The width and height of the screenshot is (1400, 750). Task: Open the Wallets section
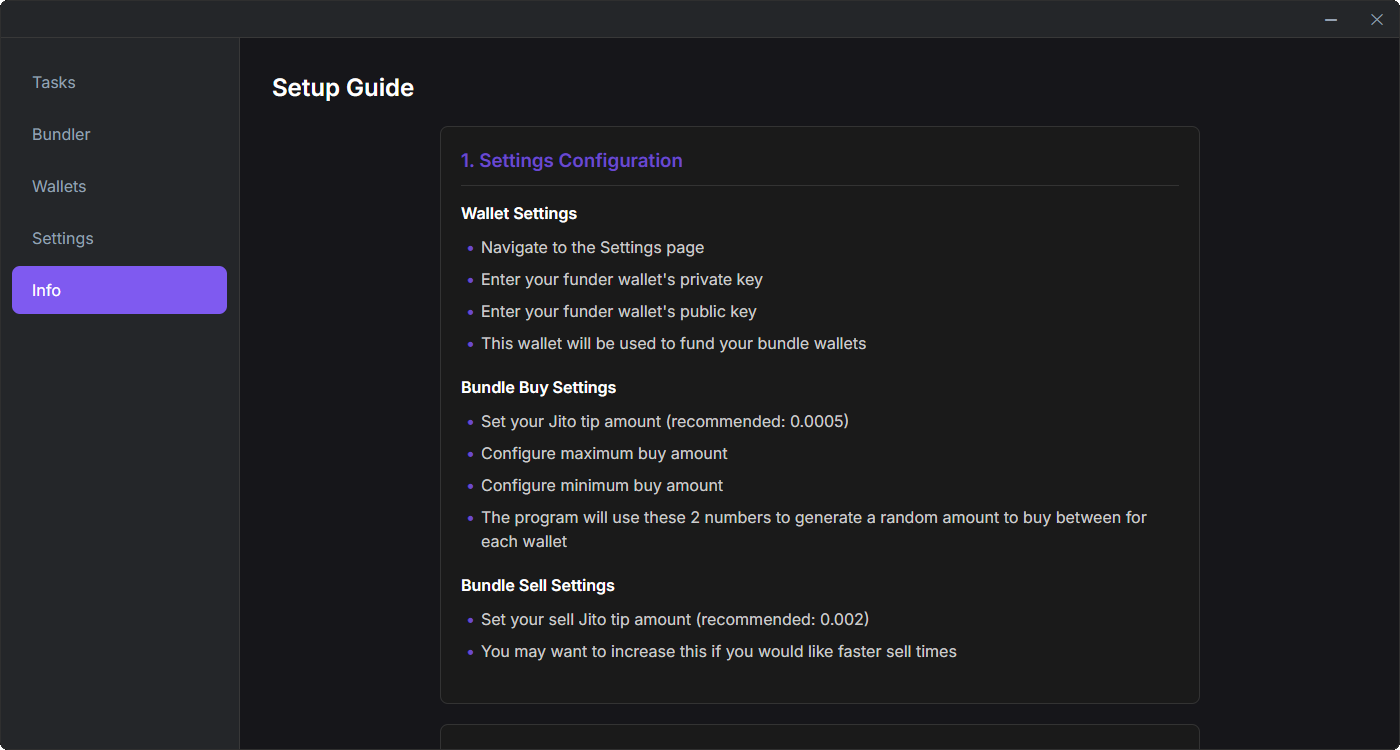point(119,186)
